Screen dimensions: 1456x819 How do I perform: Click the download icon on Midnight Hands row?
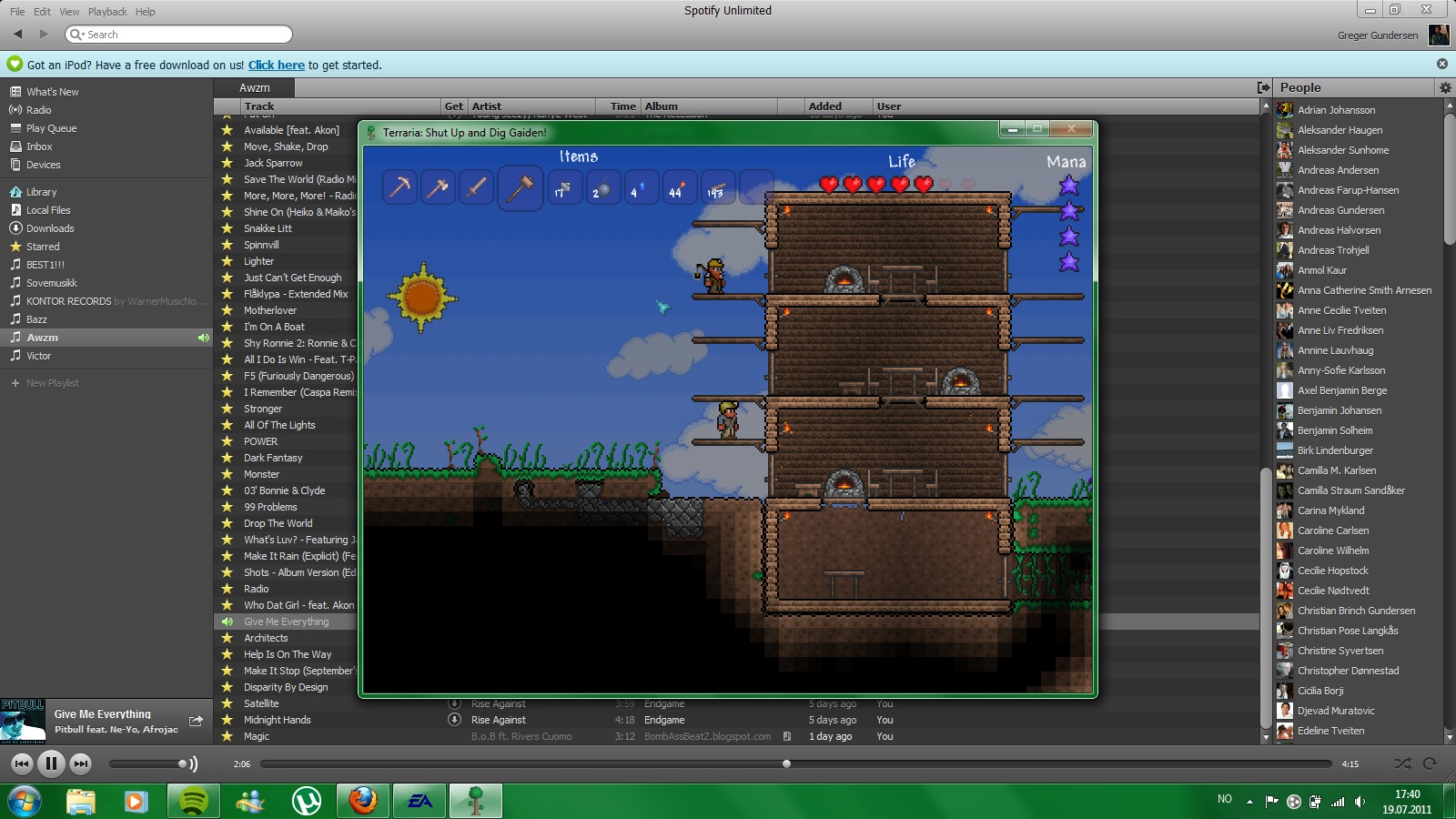(454, 720)
